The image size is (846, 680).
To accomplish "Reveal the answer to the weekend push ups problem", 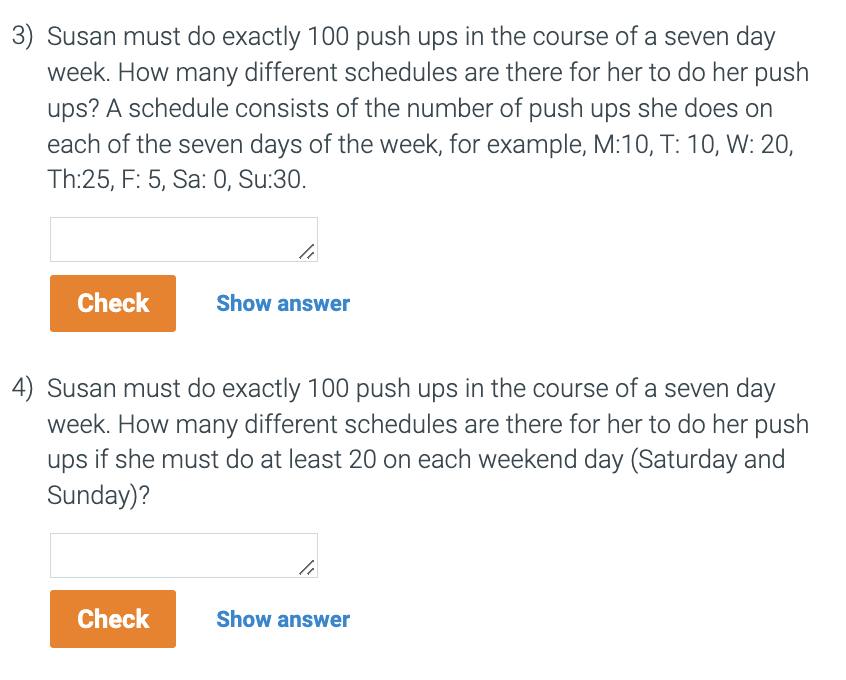I will coord(283,619).
